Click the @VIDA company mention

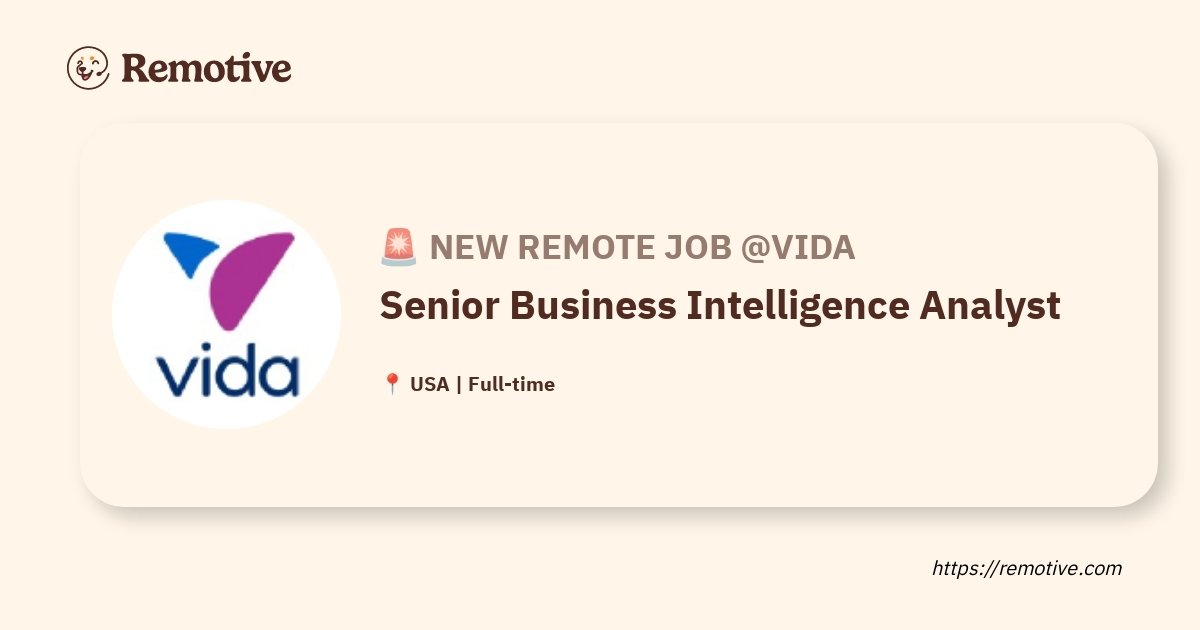coord(798,247)
